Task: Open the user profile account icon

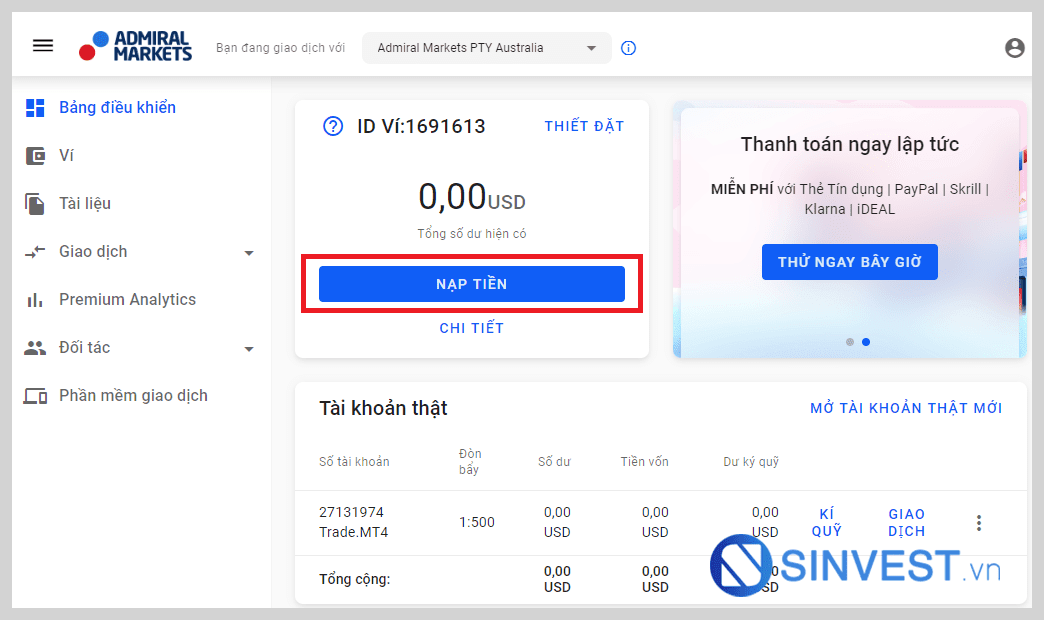Action: click(x=1015, y=48)
